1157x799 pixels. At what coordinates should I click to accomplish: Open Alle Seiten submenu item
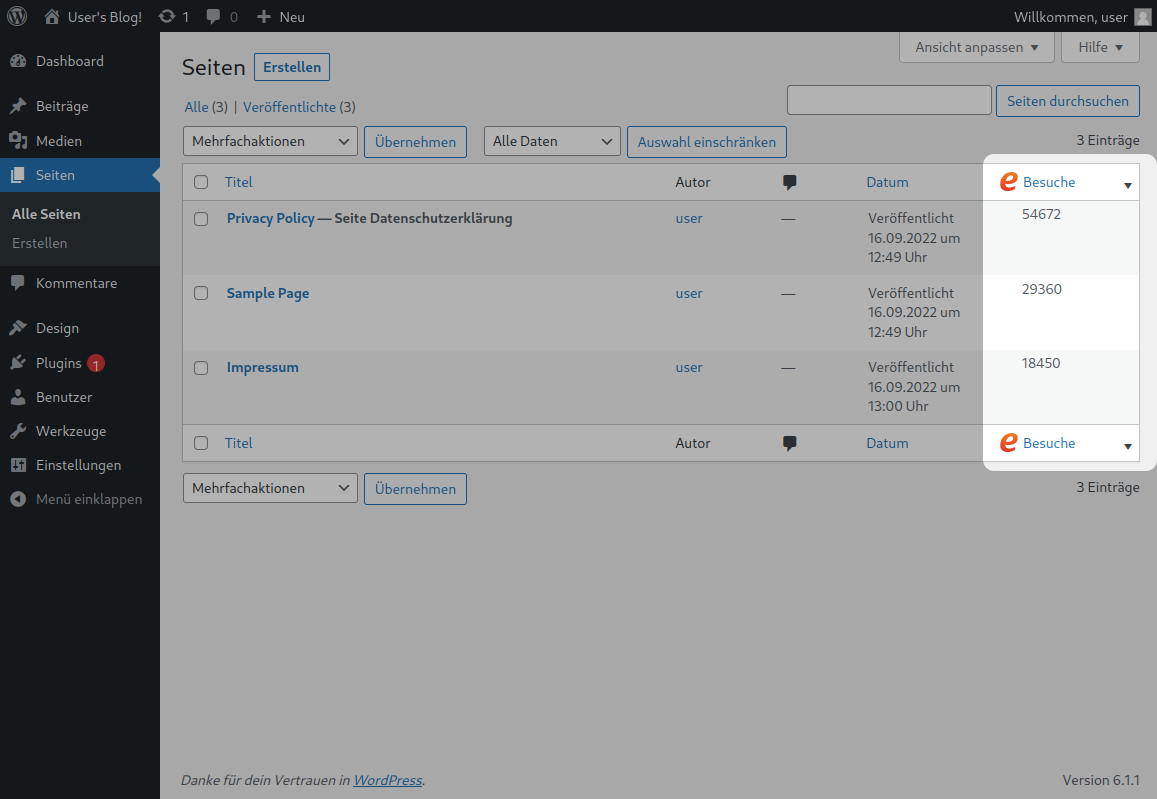click(46, 214)
